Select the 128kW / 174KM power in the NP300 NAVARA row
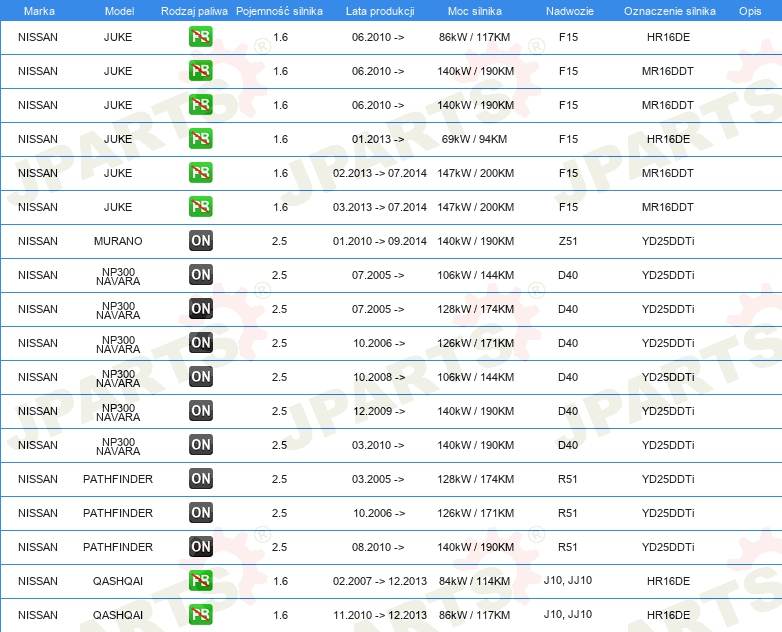Image resolution: width=782 pixels, height=632 pixels. point(475,309)
